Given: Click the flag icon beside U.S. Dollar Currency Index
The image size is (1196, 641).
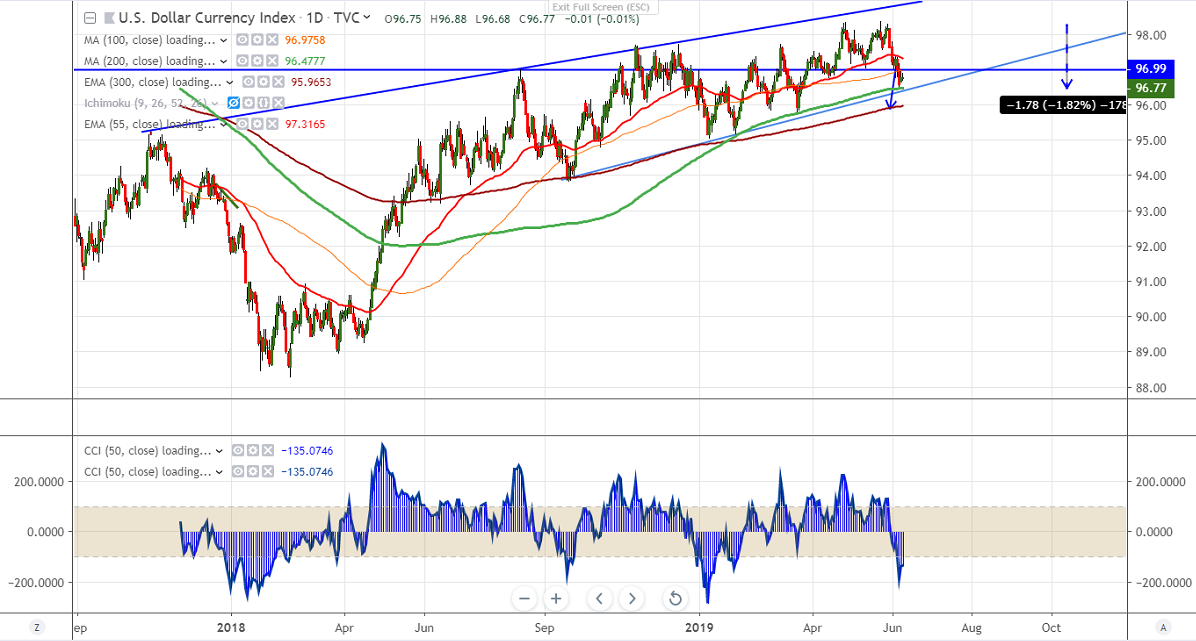Looking at the screenshot, I should pos(109,18).
